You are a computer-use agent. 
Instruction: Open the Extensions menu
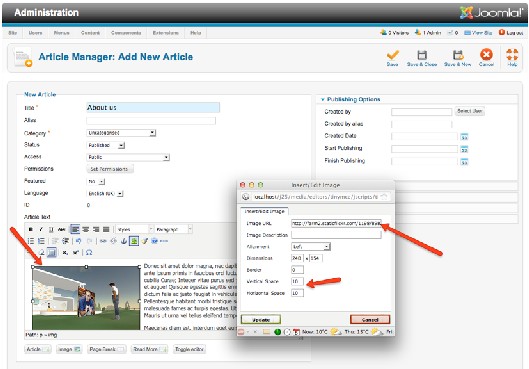point(166,33)
